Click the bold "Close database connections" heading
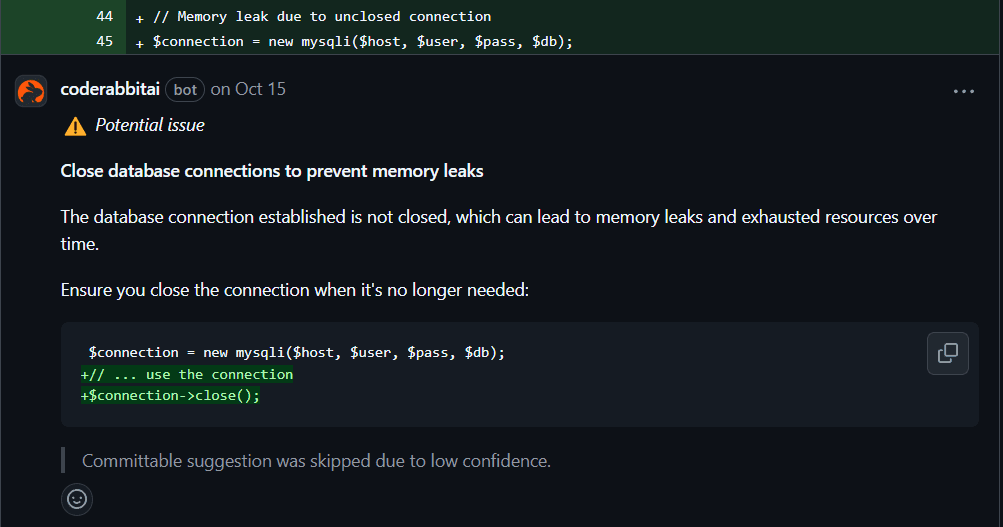 tap(272, 171)
